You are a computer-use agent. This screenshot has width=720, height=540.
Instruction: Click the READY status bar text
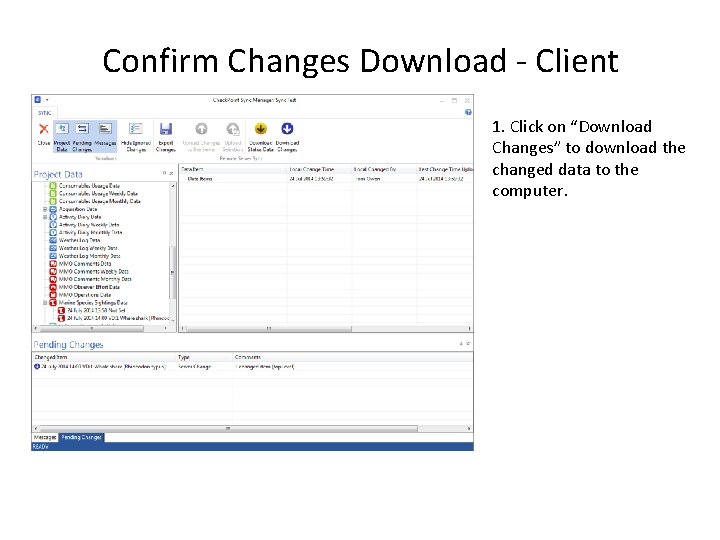(40, 447)
